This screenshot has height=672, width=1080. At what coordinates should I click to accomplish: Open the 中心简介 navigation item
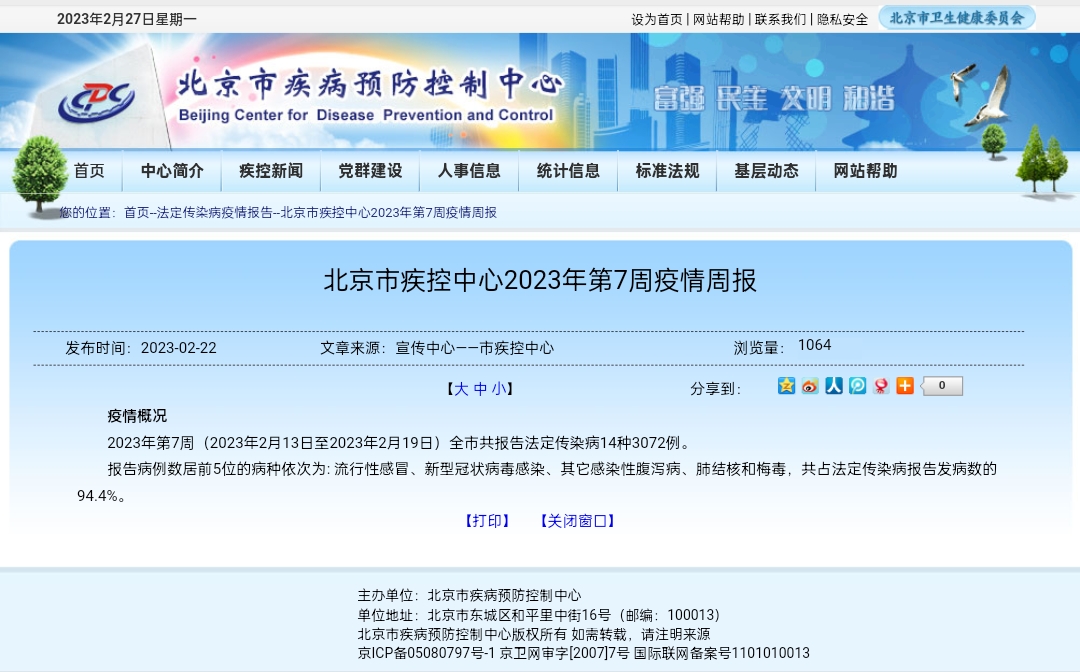(x=172, y=171)
